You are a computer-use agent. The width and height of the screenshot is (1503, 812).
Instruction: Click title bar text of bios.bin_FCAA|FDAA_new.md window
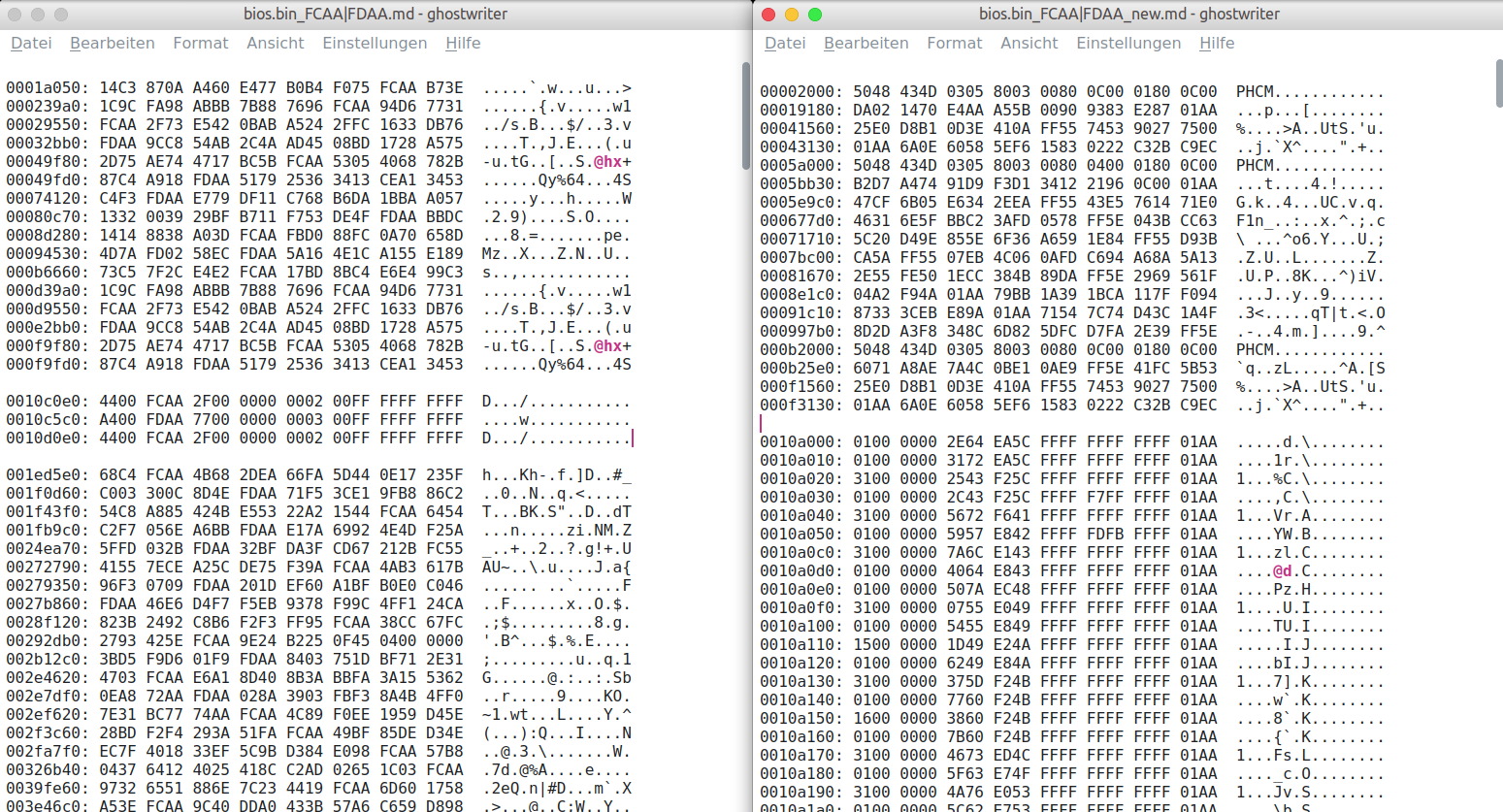(1129, 15)
